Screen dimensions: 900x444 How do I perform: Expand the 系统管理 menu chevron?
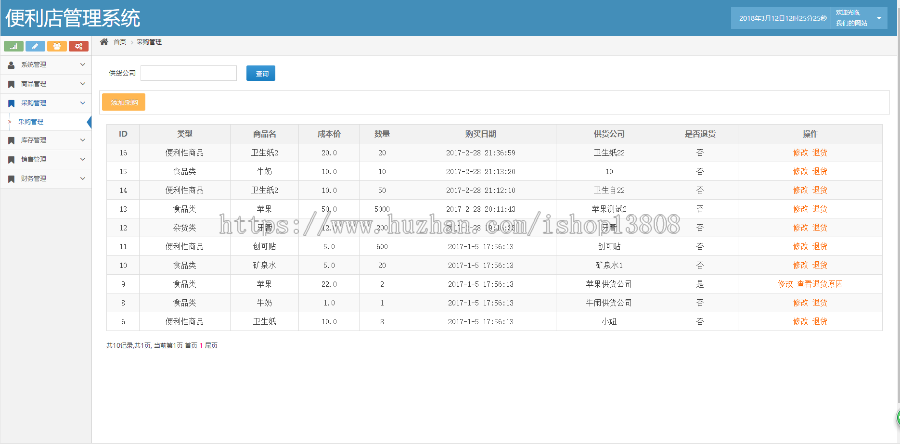point(82,65)
